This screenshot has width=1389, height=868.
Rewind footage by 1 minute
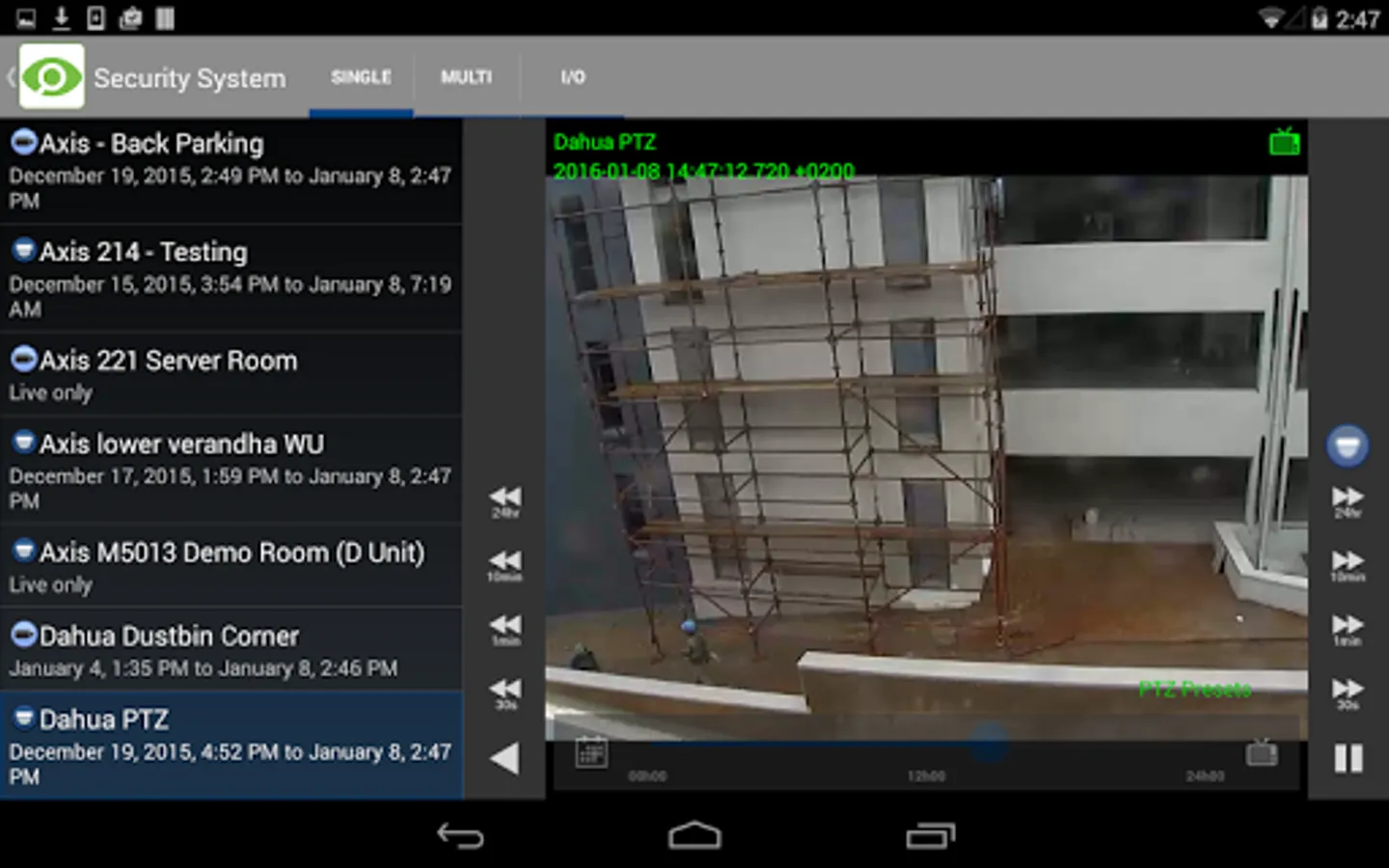(x=504, y=630)
